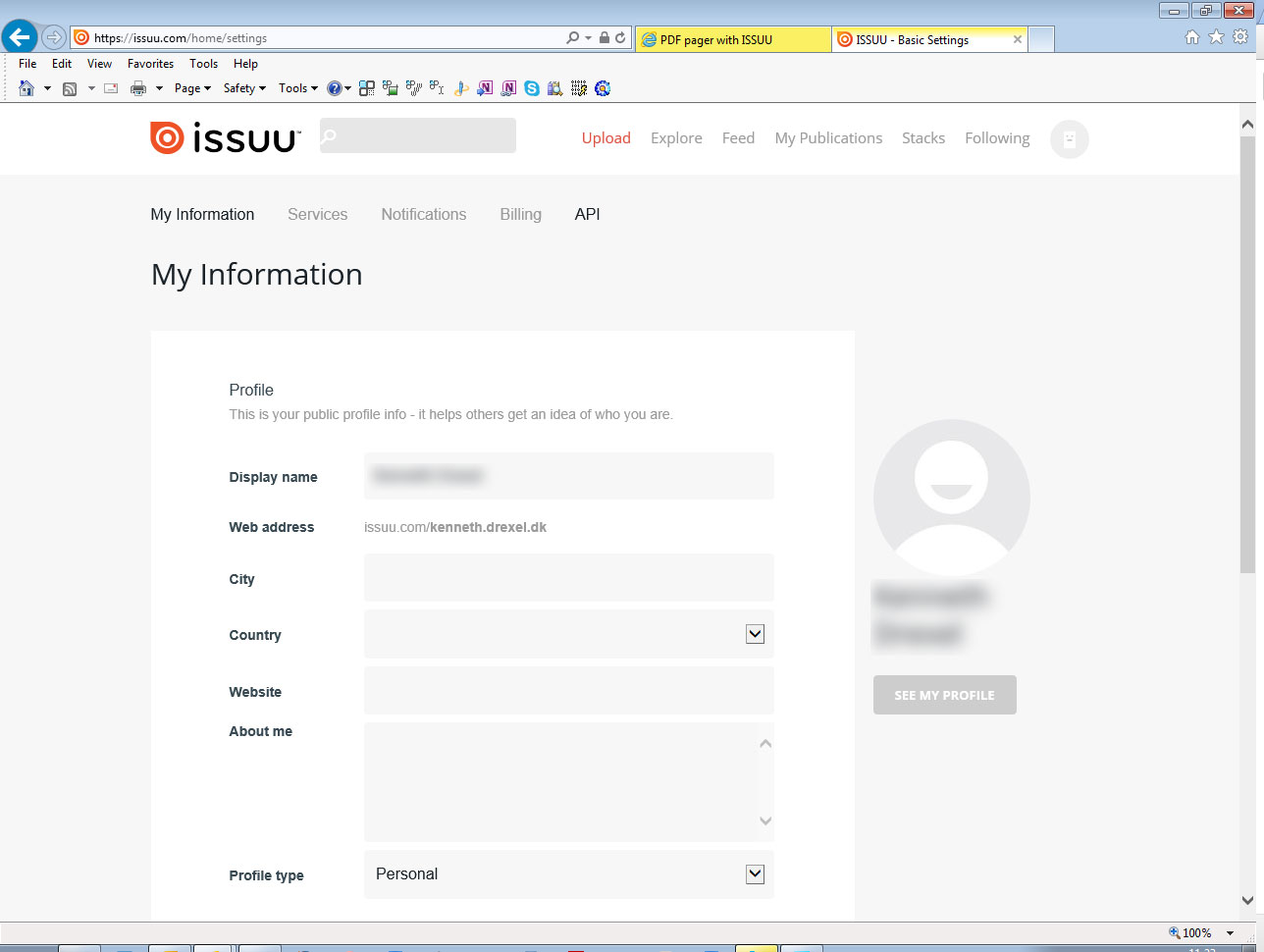Image resolution: width=1264 pixels, height=952 pixels.
Task: Go back with the browser back arrow
Action: coord(19,37)
